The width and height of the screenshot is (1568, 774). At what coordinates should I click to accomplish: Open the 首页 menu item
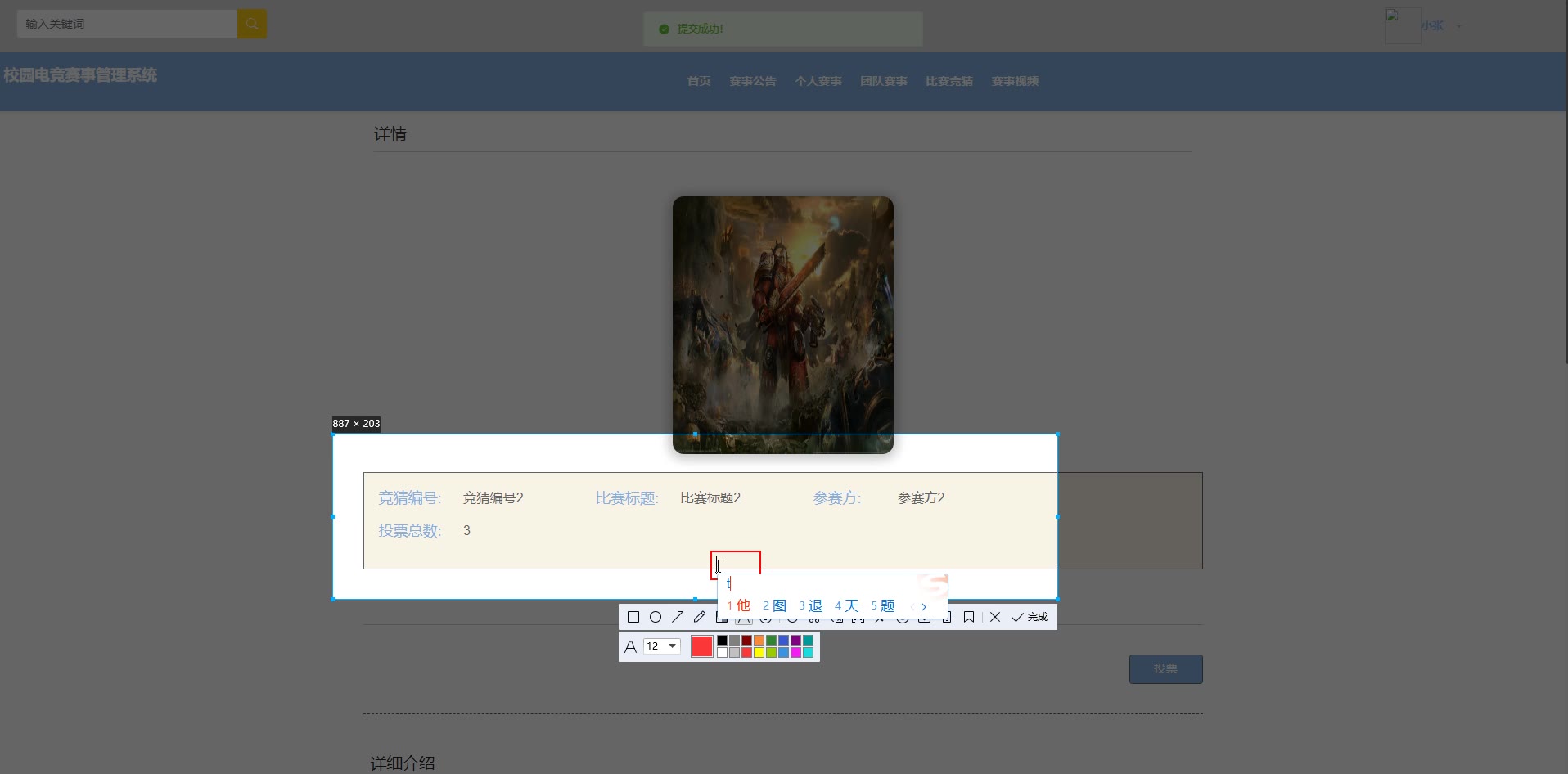point(699,81)
